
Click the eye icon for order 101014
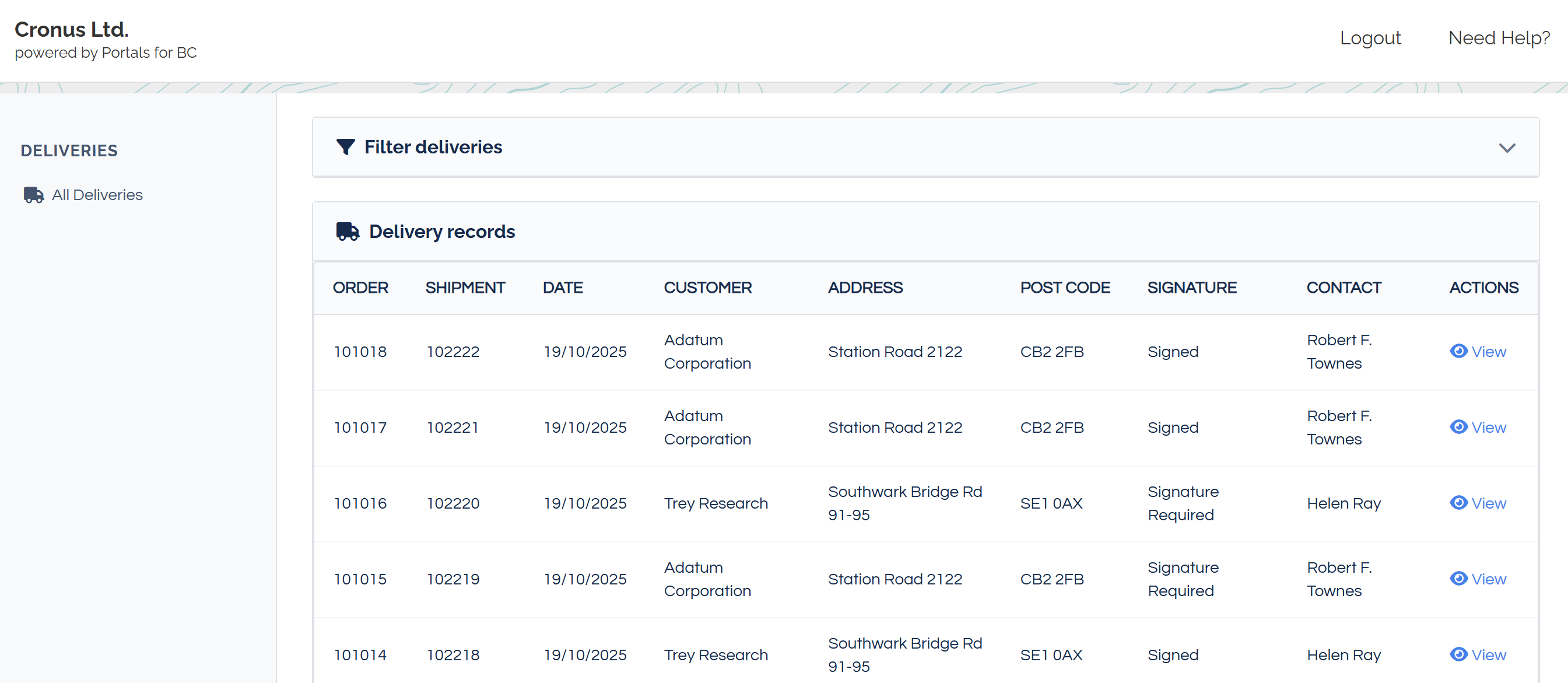click(1459, 655)
